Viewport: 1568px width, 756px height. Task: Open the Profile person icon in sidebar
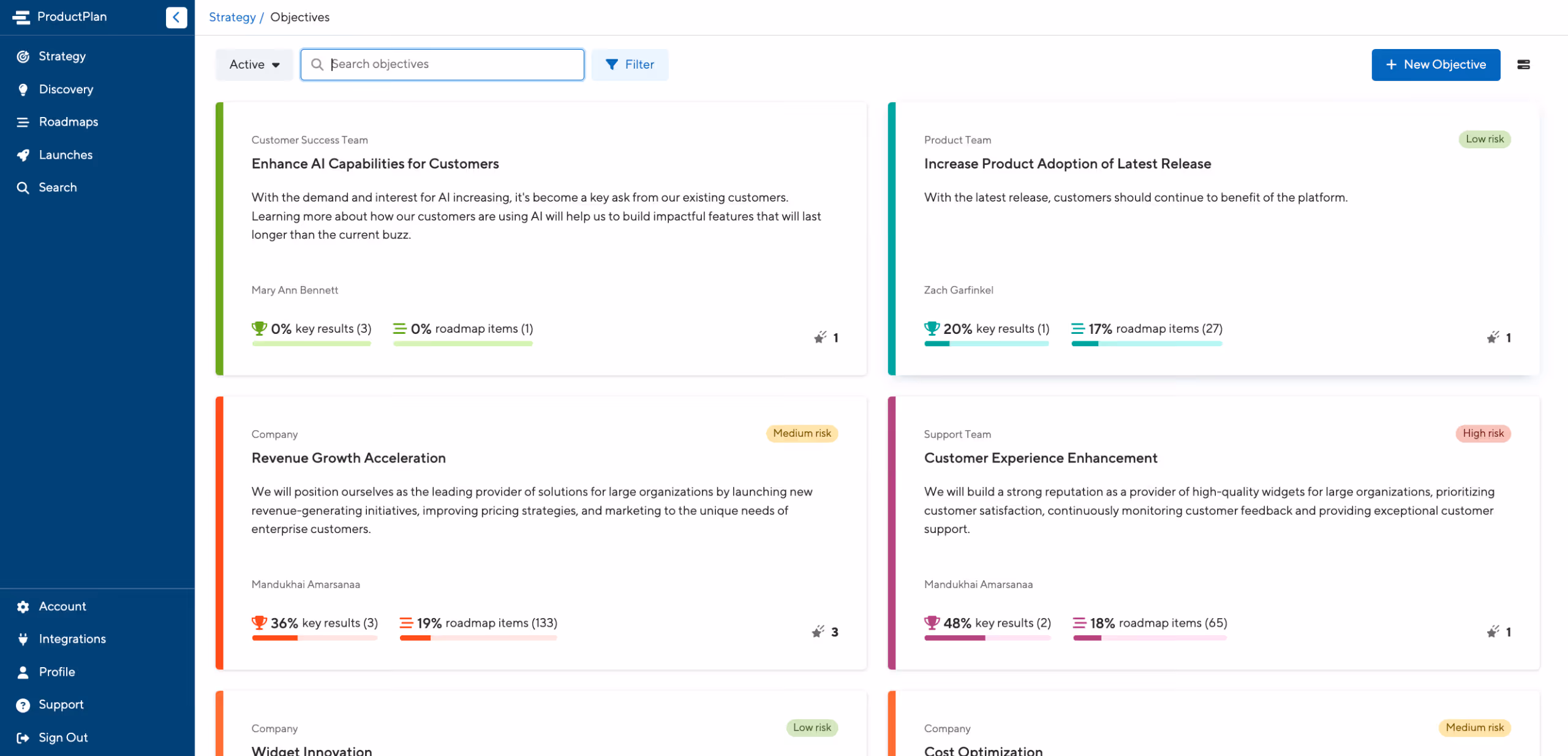point(23,672)
